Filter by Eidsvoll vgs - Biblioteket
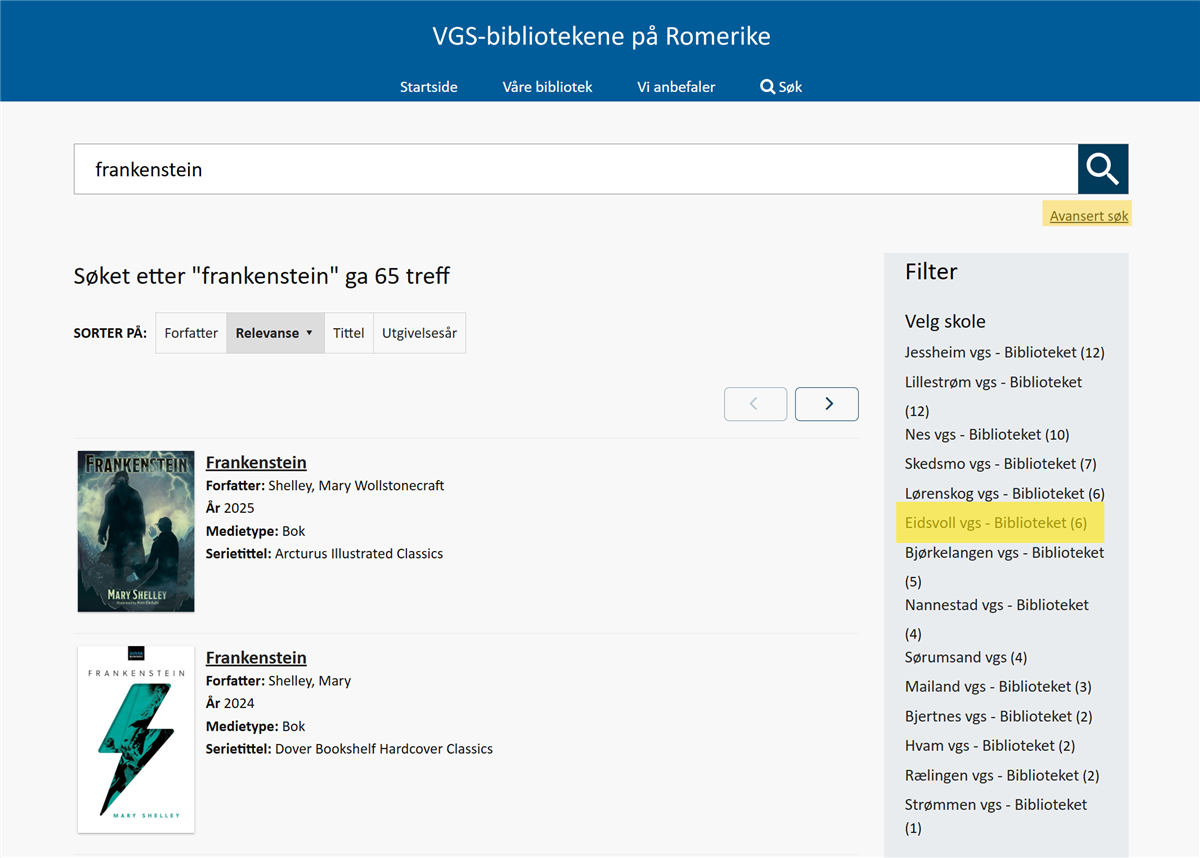Screen dimensions: 1200x858 click(x=995, y=522)
